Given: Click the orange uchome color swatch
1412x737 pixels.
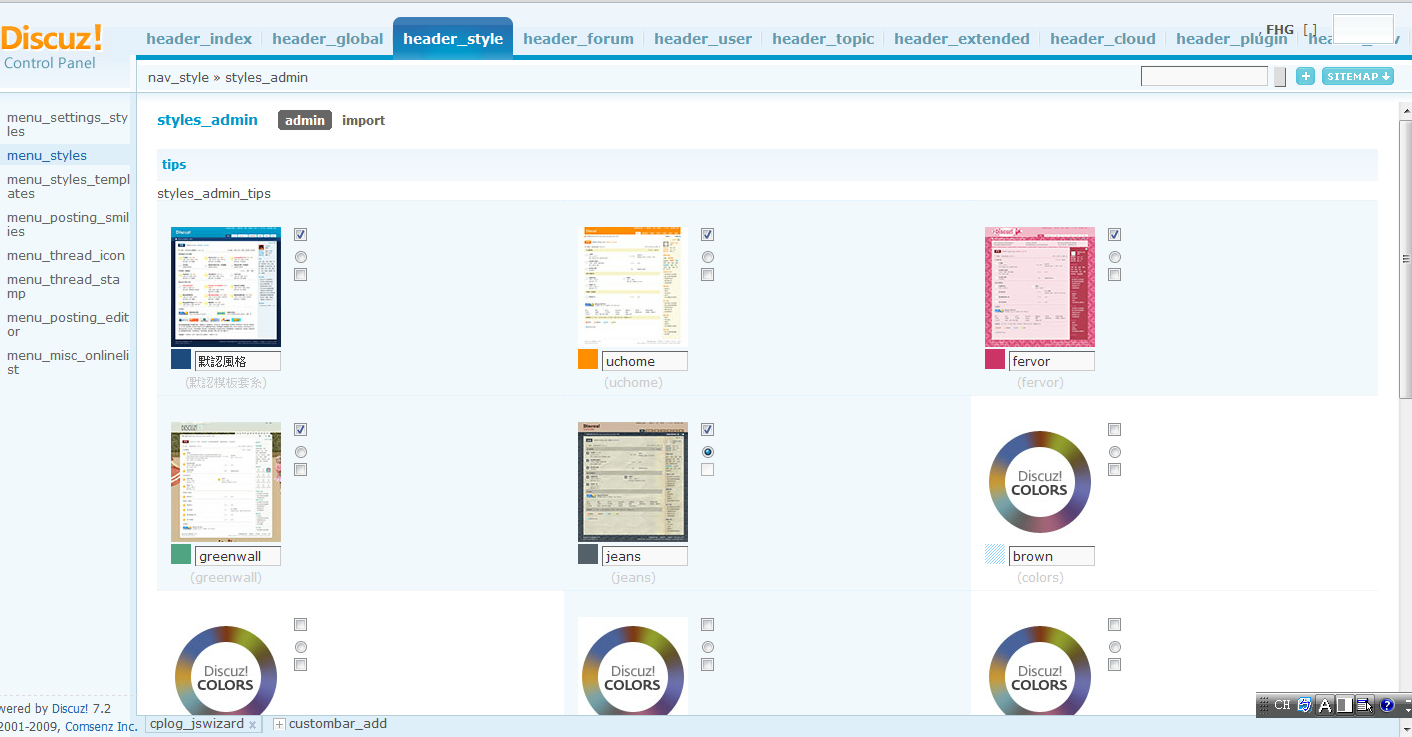Looking at the screenshot, I should [588, 360].
